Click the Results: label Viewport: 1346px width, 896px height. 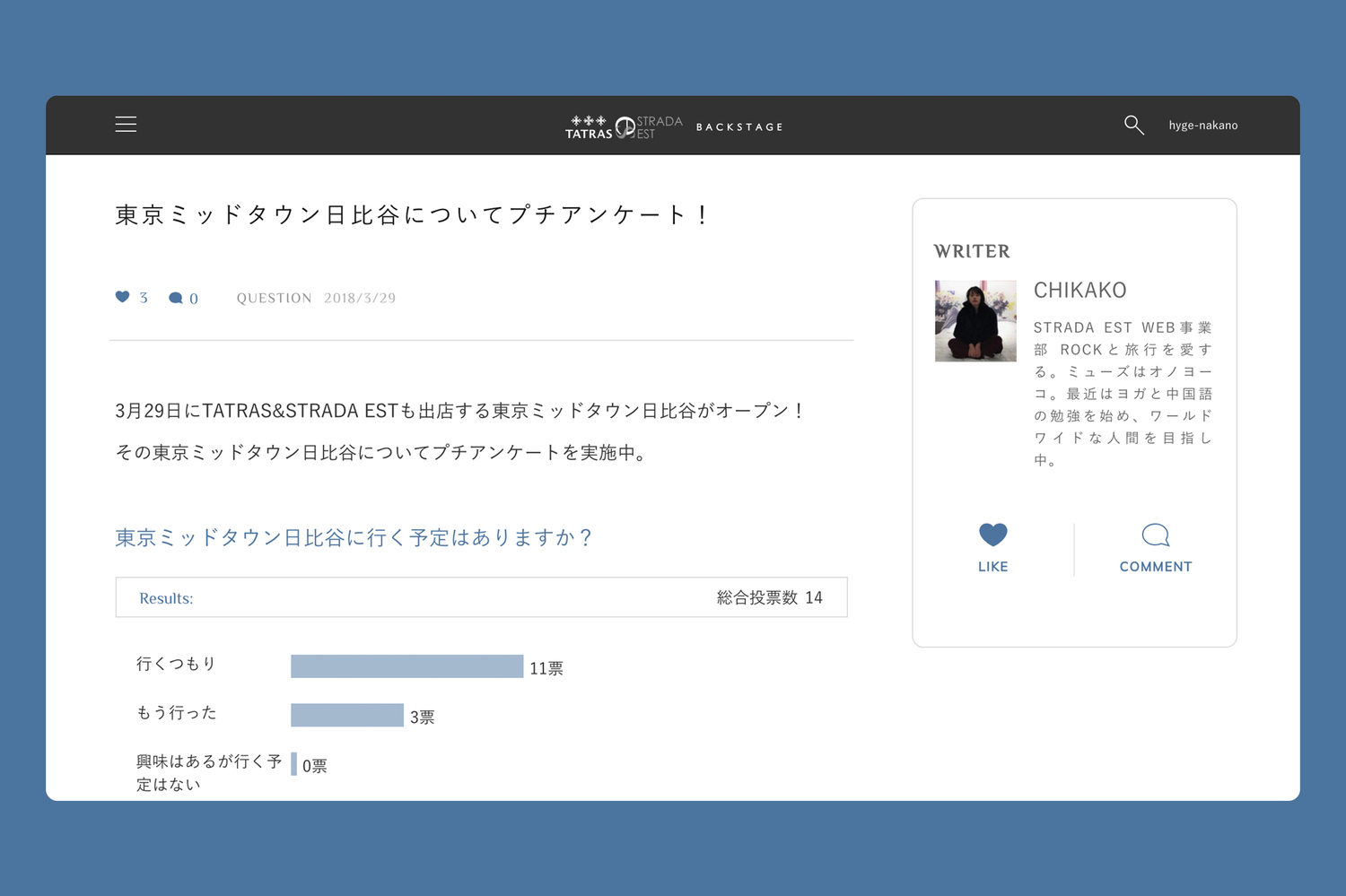[166, 598]
